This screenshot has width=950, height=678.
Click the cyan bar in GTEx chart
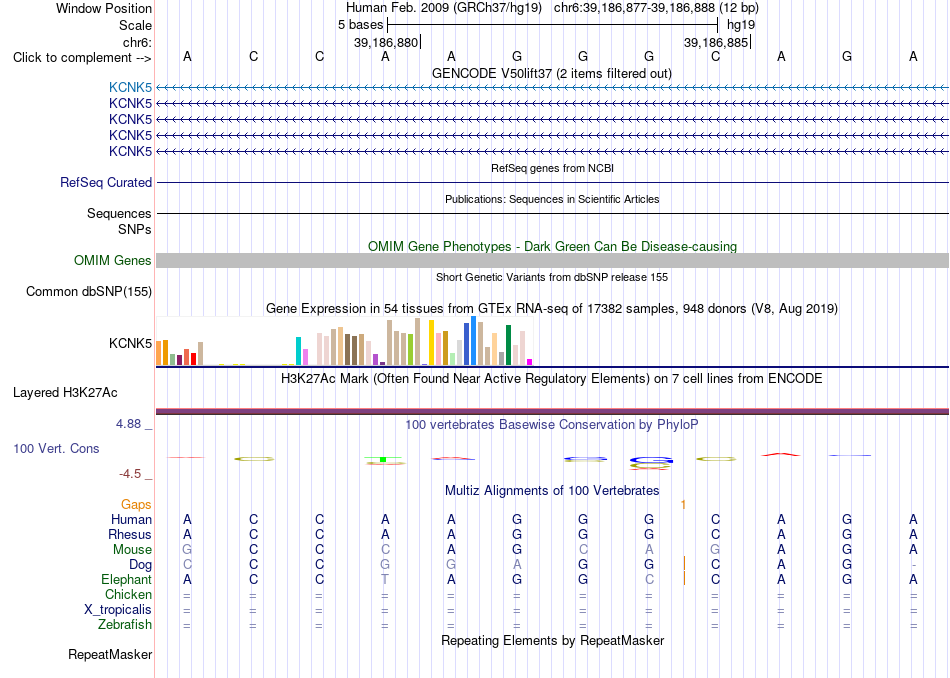coord(298,351)
